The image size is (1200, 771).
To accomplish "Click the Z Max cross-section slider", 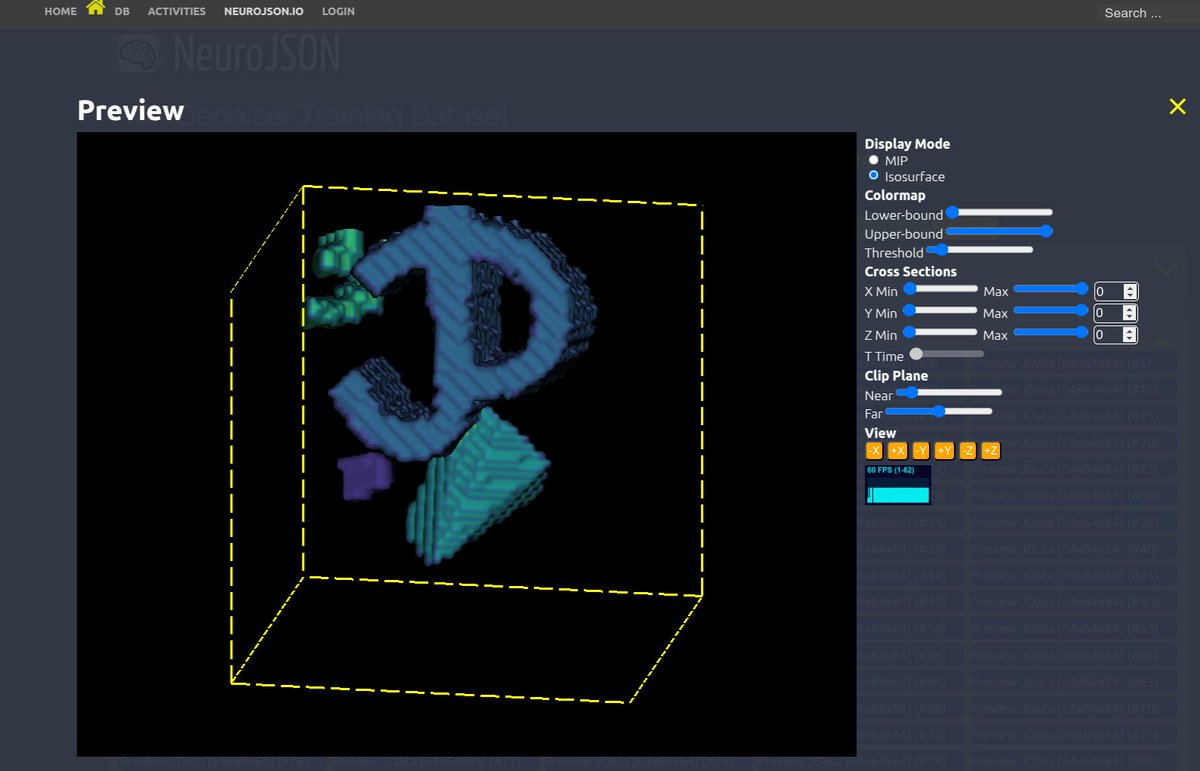I will (x=1050, y=333).
